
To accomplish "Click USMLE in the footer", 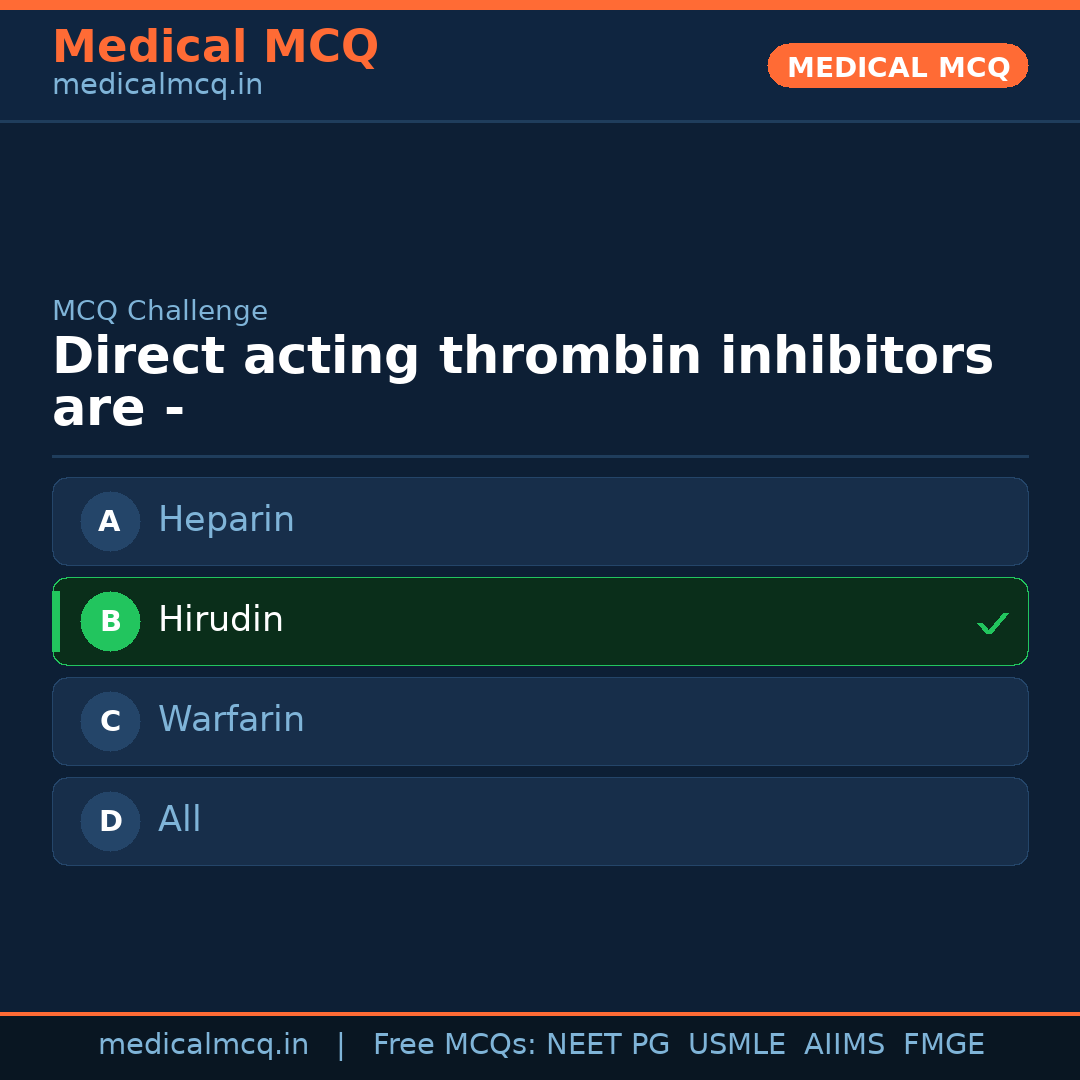I will 736,1045.
